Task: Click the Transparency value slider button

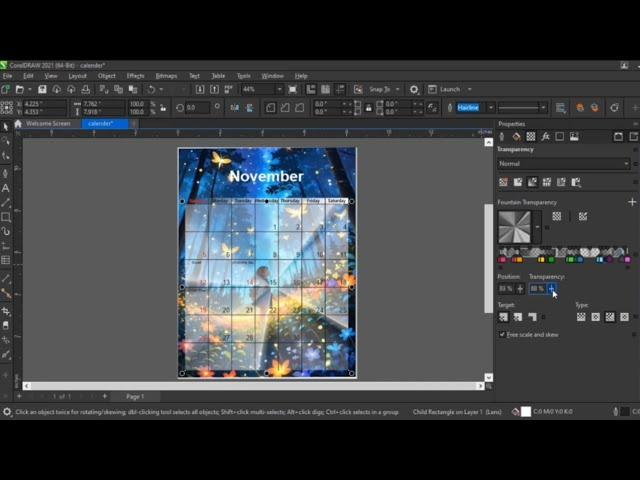Action: [x=551, y=289]
